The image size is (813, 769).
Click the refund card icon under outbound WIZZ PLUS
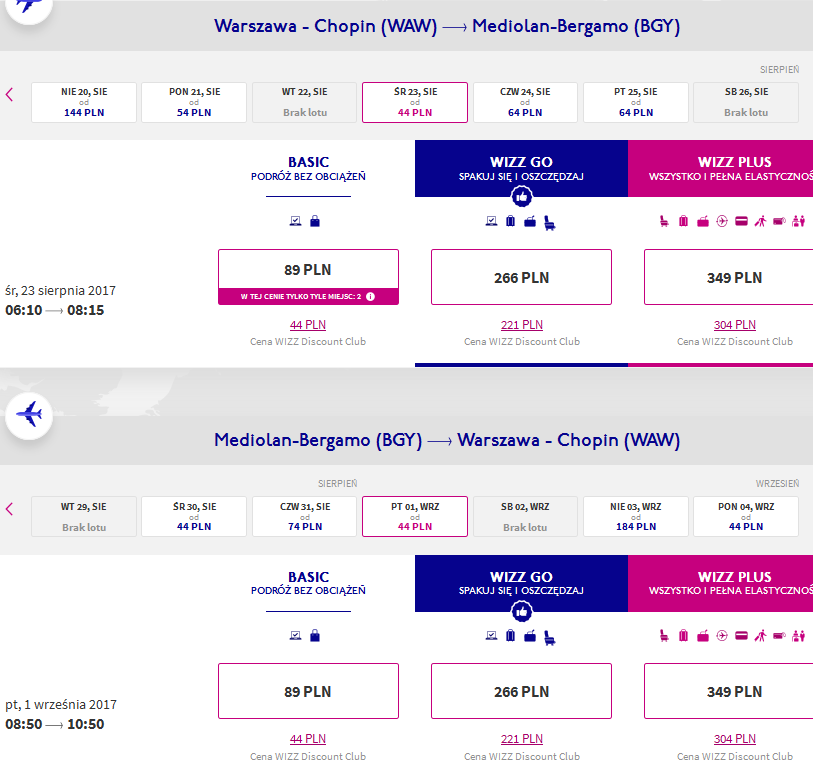(x=741, y=221)
